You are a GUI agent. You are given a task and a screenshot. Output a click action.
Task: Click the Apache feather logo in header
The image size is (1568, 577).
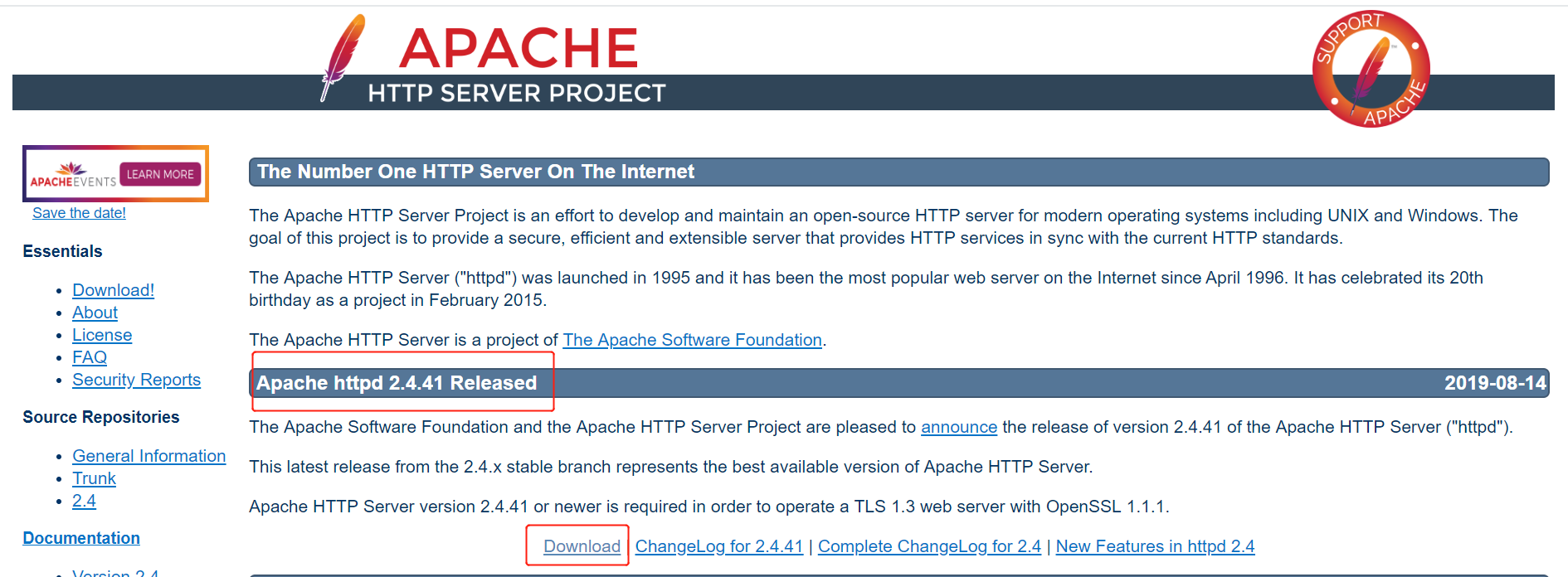tap(343, 58)
